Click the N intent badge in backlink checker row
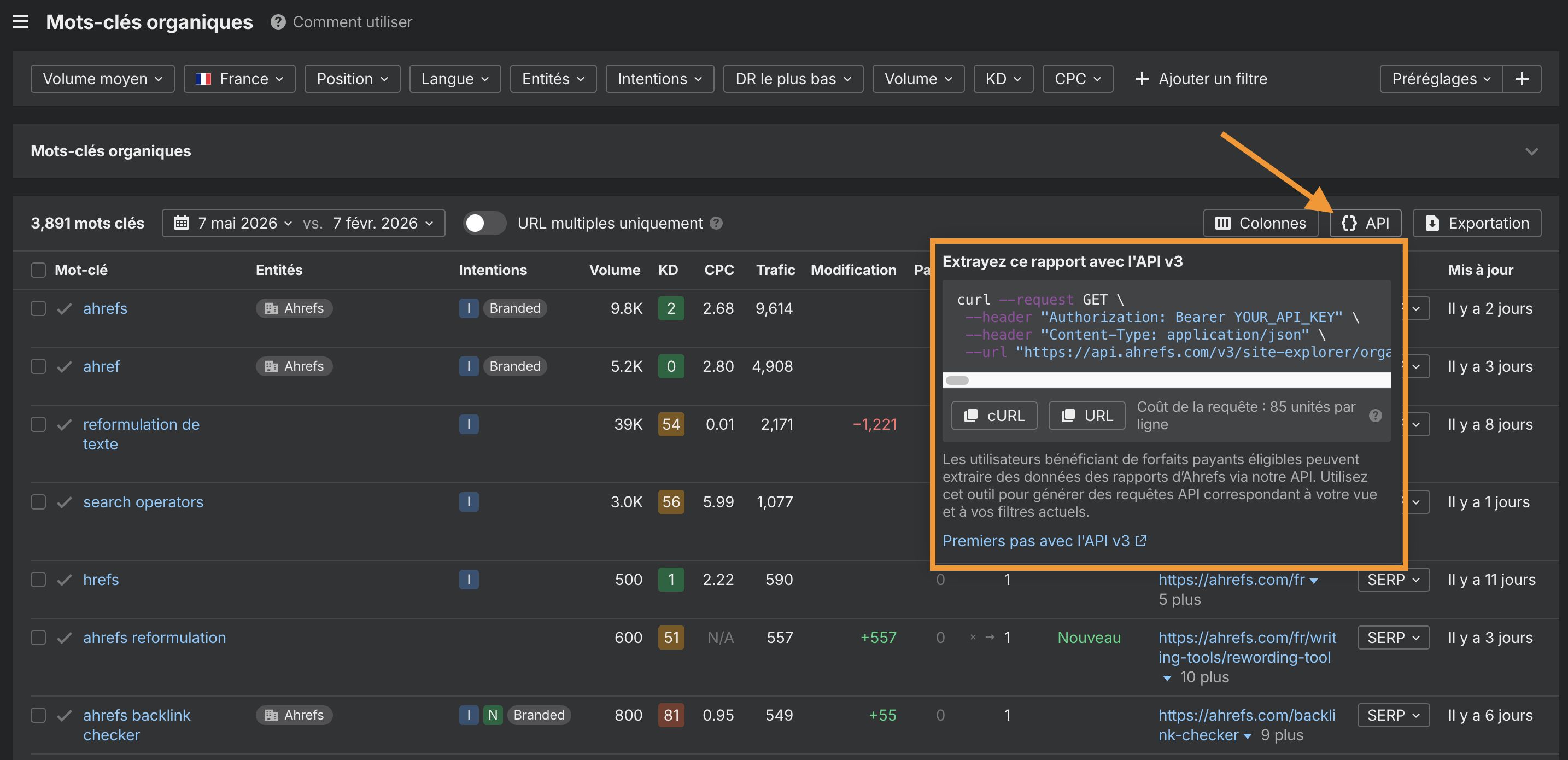 (x=493, y=715)
